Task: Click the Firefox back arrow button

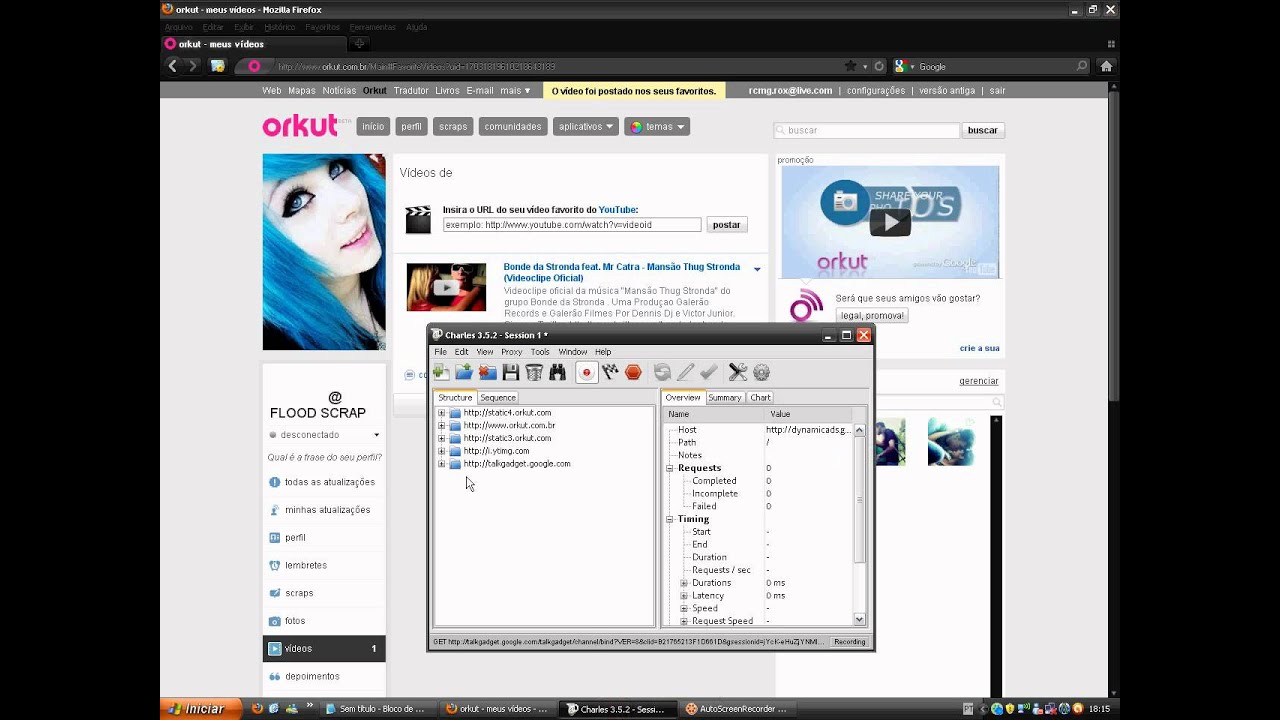Action: click(x=172, y=66)
